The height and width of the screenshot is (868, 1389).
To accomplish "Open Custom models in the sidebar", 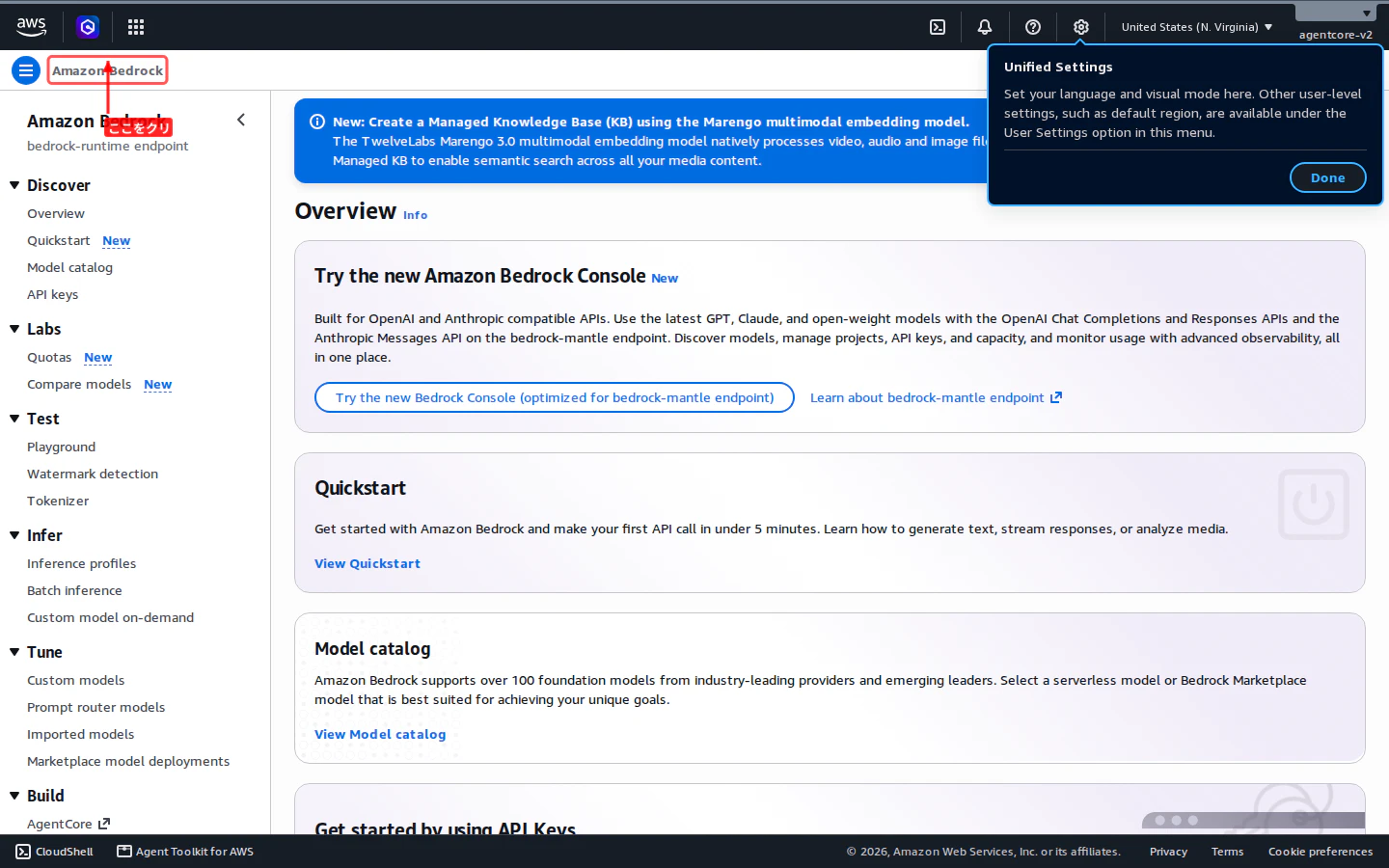I will [x=75, y=680].
